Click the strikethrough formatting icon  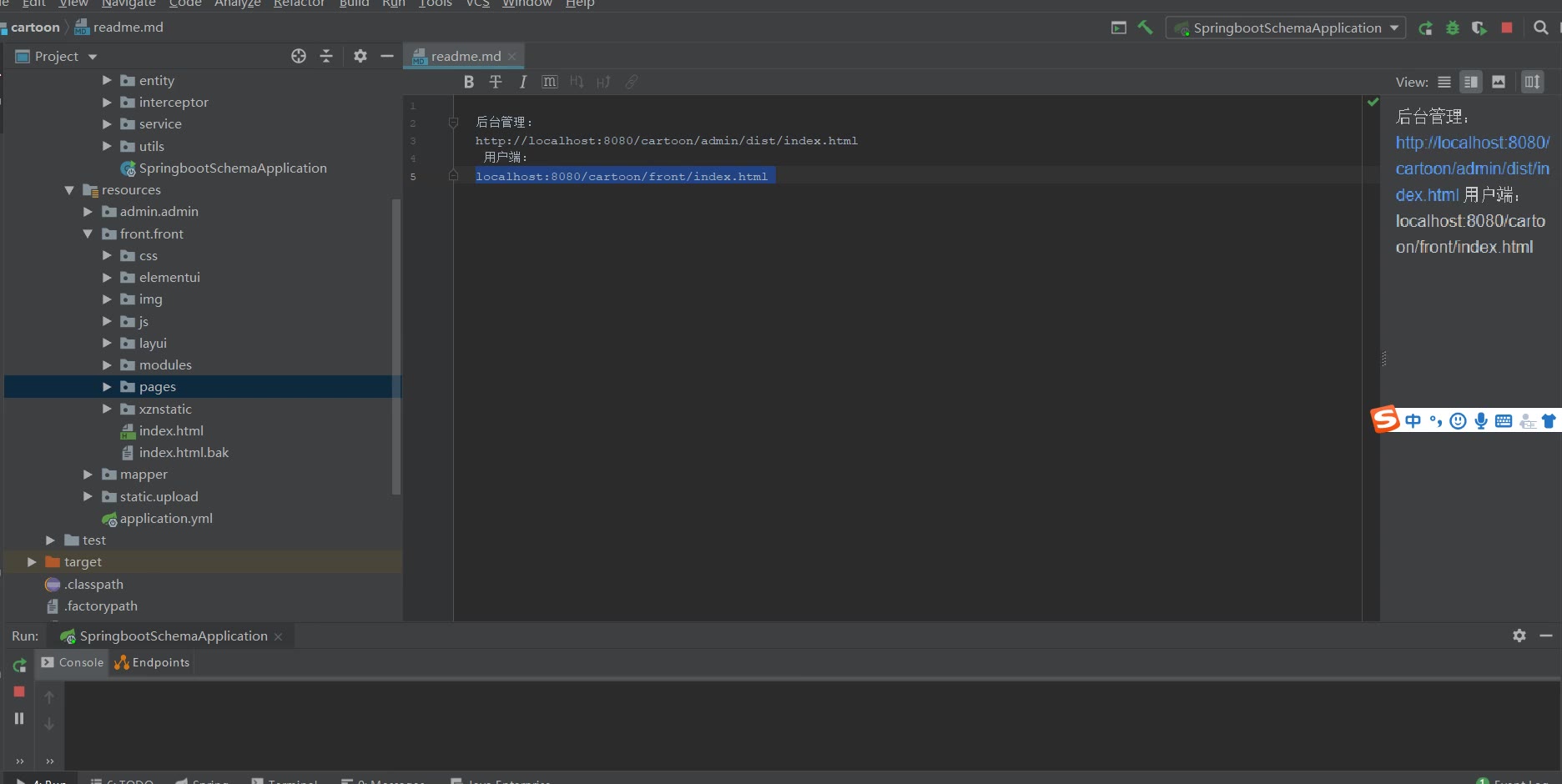(496, 82)
